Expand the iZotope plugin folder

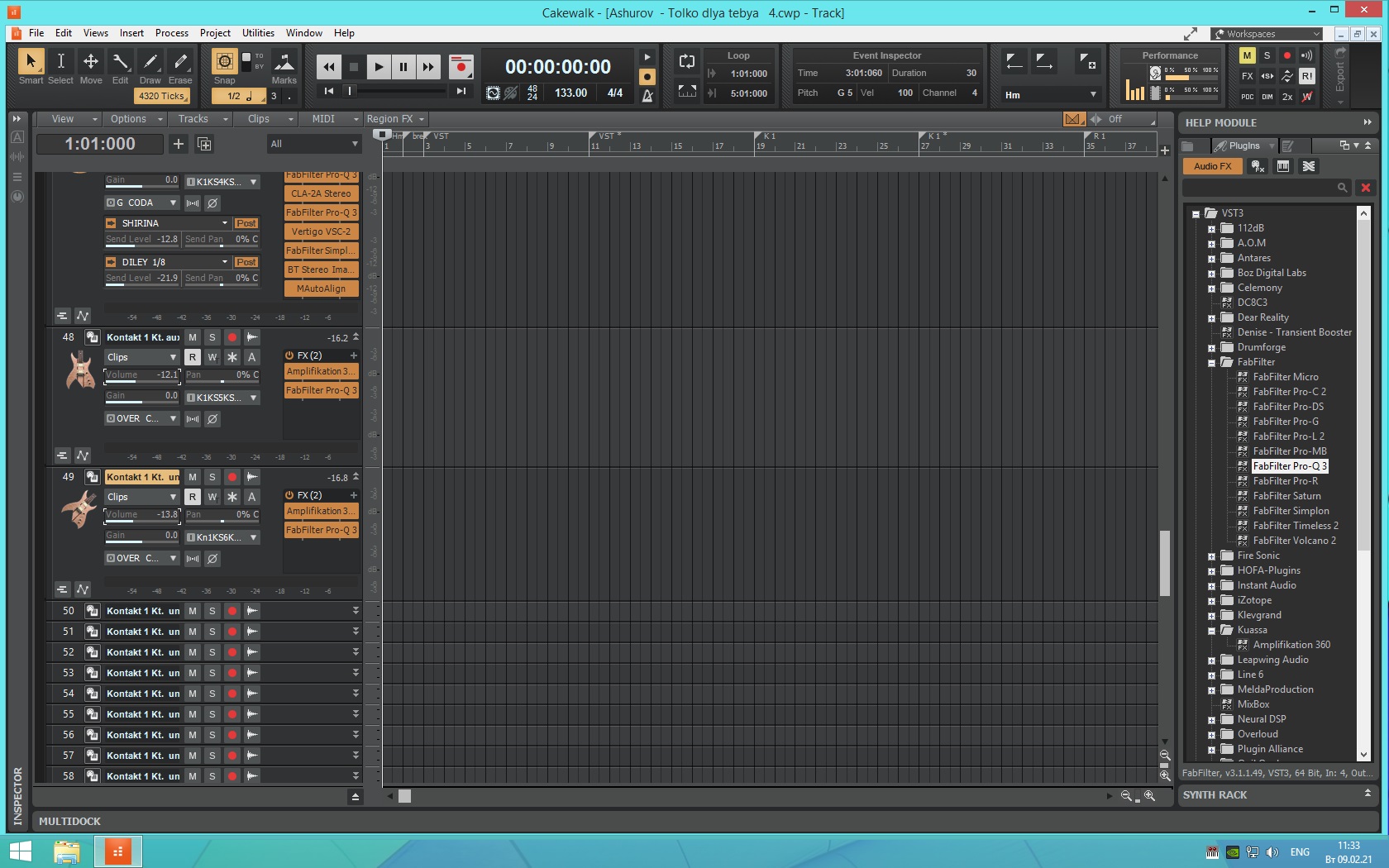click(1211, 601)
